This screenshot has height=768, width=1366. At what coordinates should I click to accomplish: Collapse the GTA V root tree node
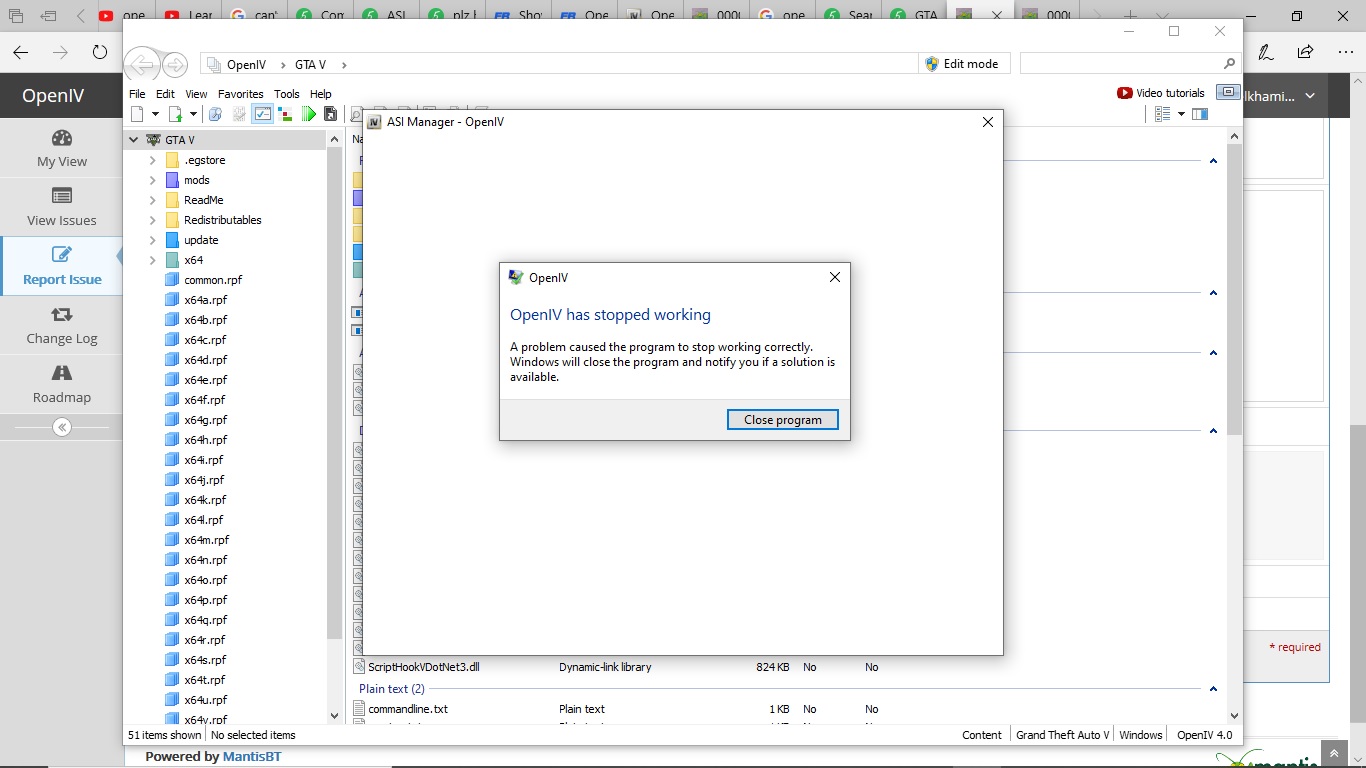click(134, 140)
